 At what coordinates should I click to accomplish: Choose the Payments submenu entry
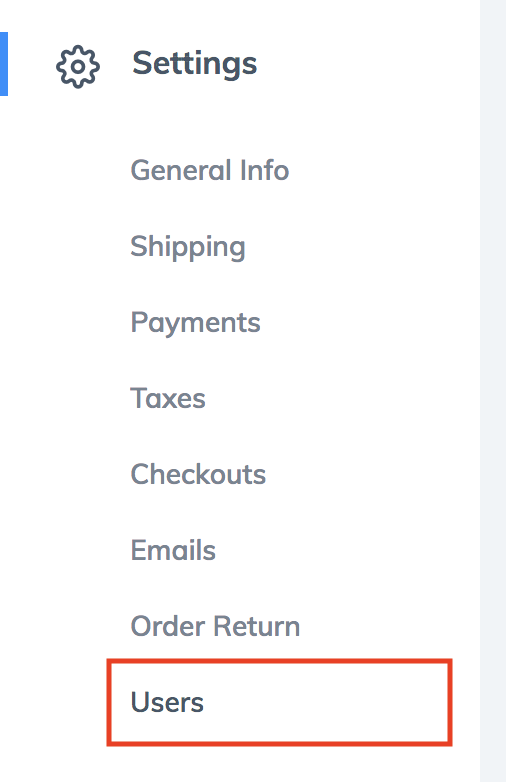point(195,323)
